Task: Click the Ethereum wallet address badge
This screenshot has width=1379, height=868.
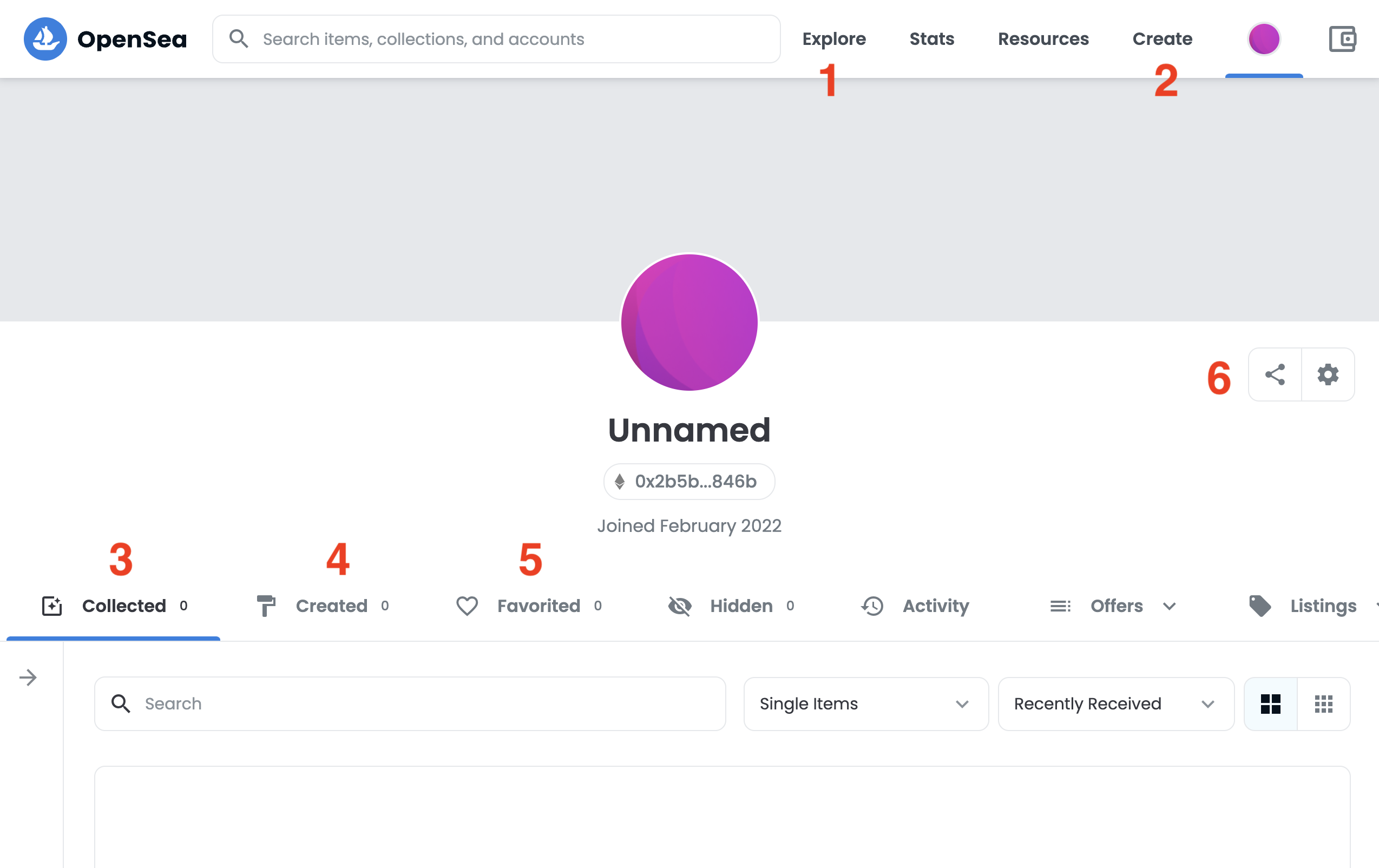Action: click(689, 482)
